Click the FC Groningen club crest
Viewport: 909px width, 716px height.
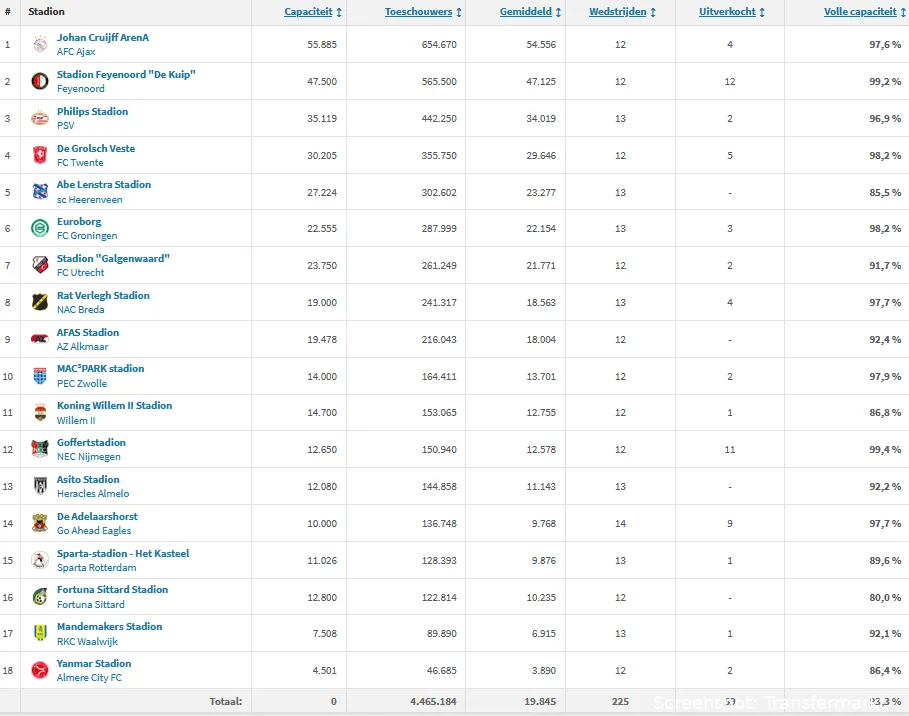click(x=39, y=228)
